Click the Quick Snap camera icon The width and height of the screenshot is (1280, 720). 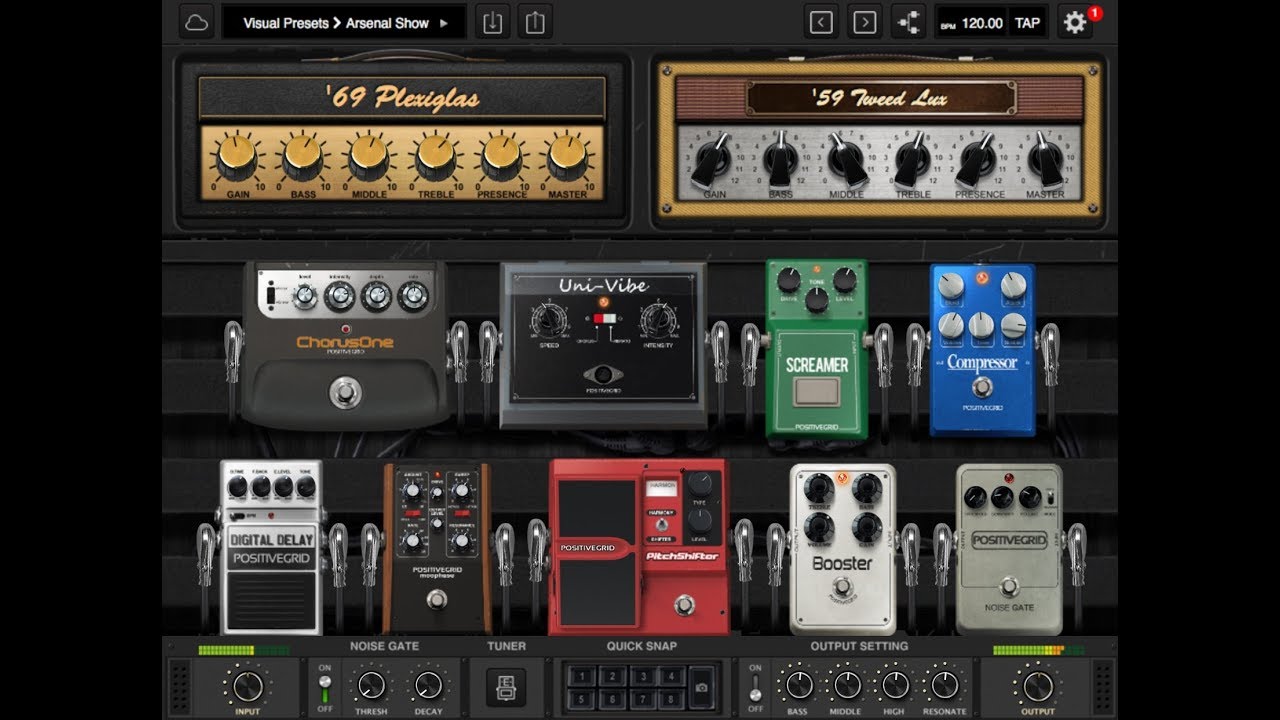click(701, 686)
